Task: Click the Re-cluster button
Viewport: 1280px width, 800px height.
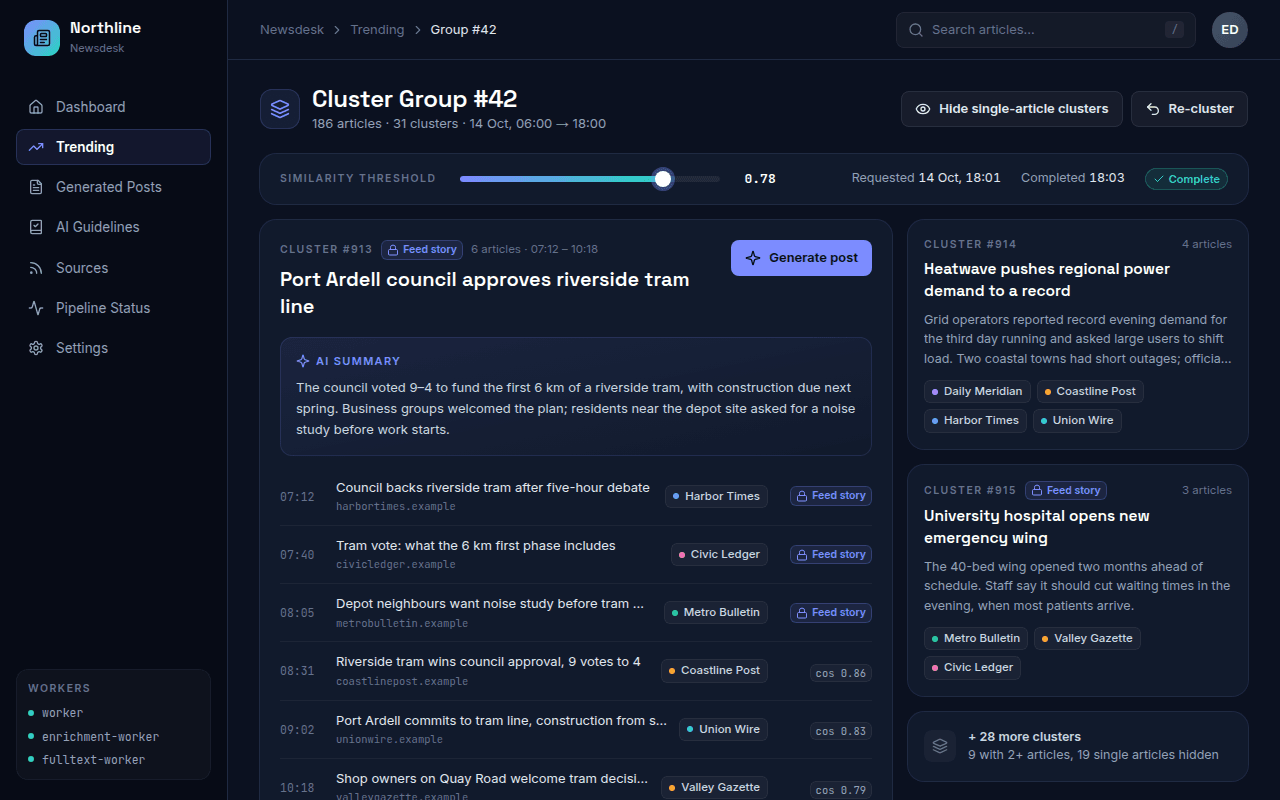Action: click(x=1189, y=109)
